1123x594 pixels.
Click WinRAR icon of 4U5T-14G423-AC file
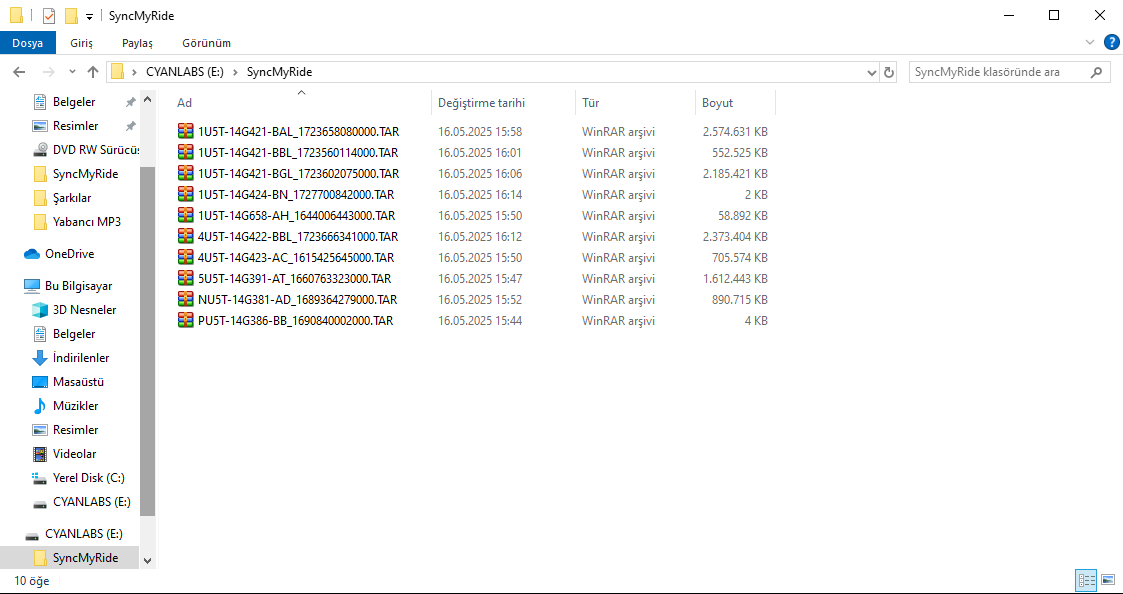tap(186, 257)
